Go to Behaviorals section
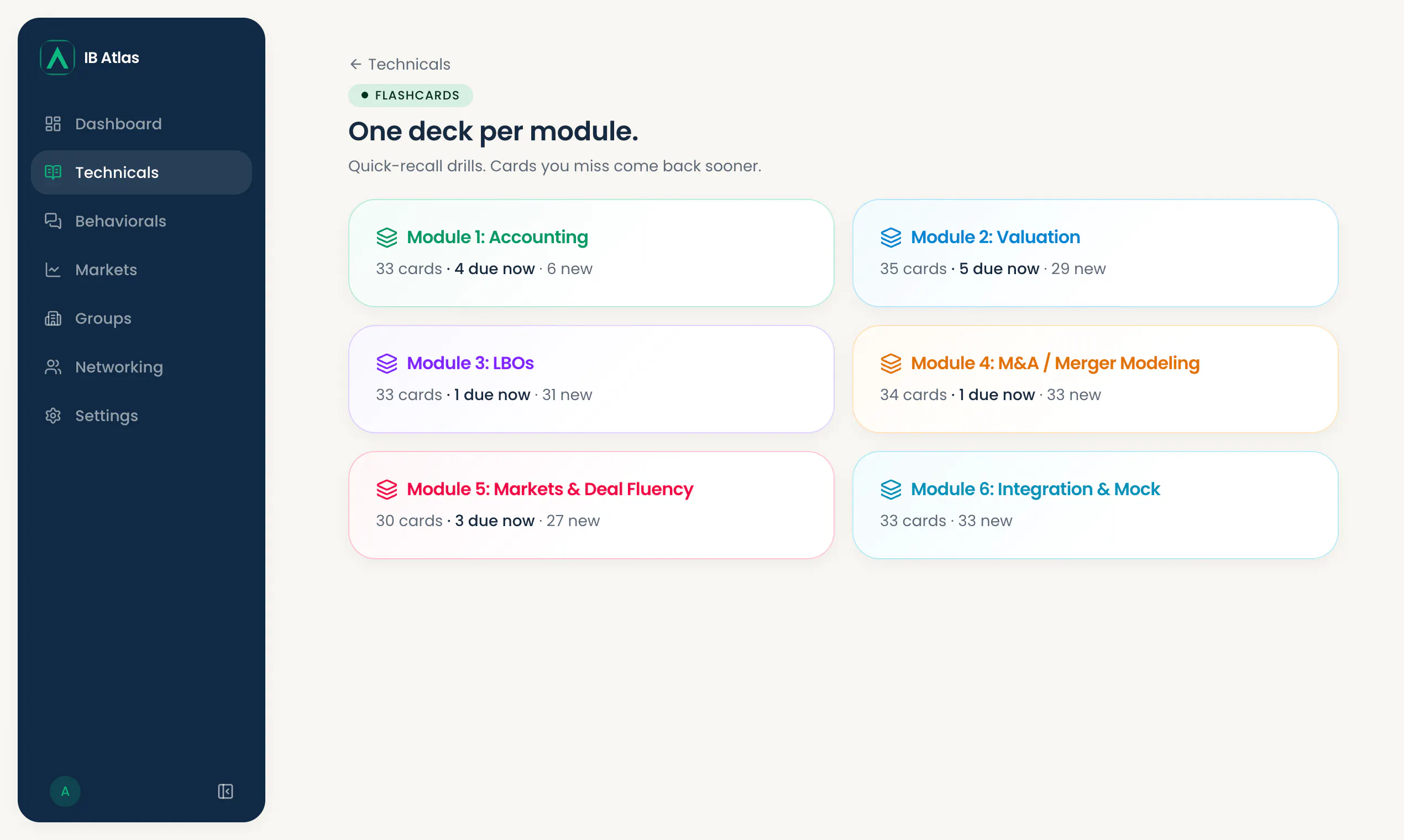 pos(141,221)
